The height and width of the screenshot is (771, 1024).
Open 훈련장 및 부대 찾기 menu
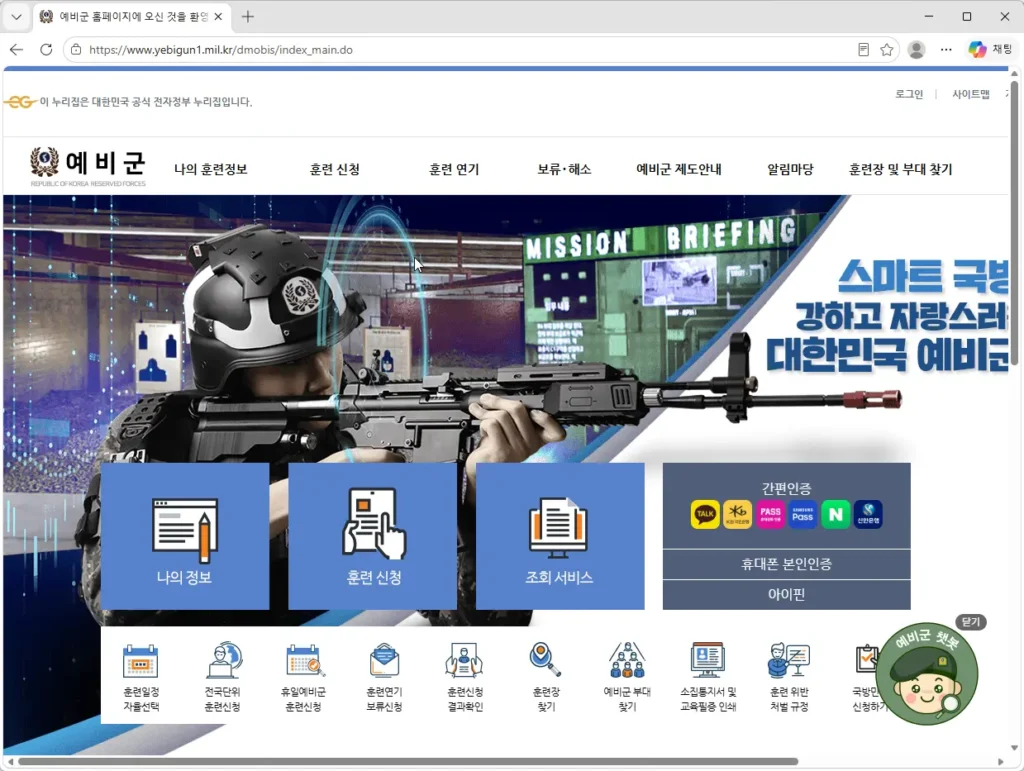(x=900, y=170)
